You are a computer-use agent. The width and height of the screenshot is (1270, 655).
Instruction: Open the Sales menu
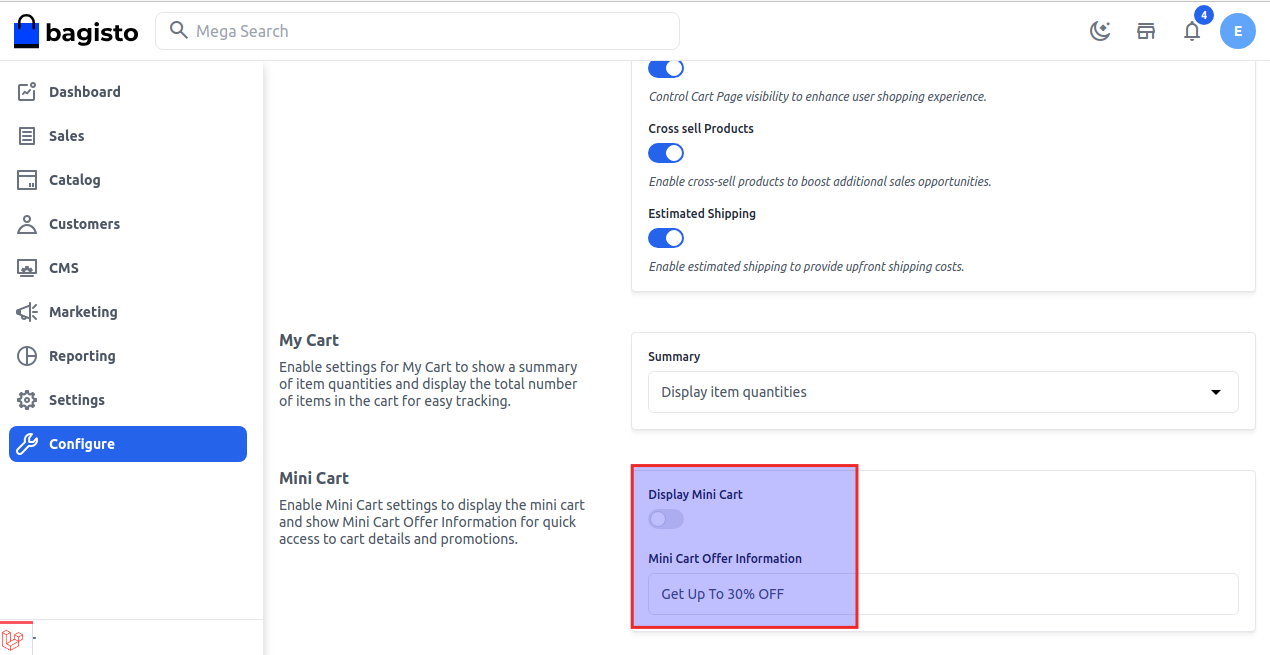[66, 136]
